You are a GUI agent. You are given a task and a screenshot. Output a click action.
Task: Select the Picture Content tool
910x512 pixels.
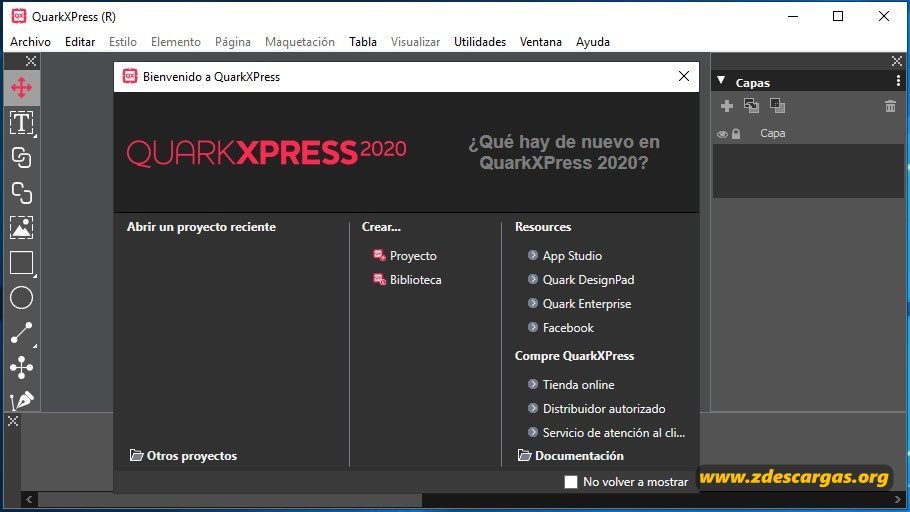[21, 228]
